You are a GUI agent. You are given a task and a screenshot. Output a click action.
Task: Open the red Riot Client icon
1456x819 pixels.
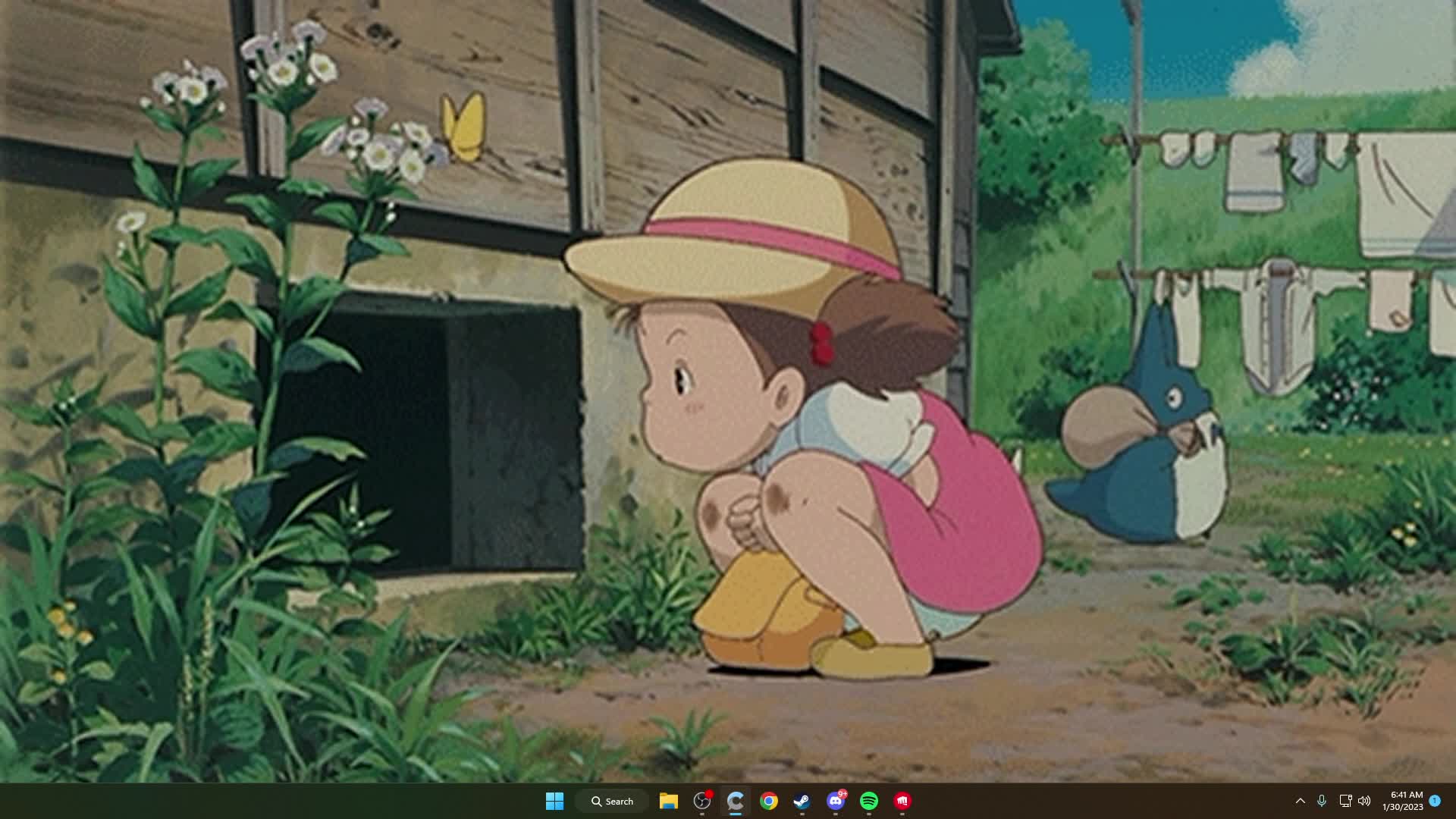click(x=902, y=801)
